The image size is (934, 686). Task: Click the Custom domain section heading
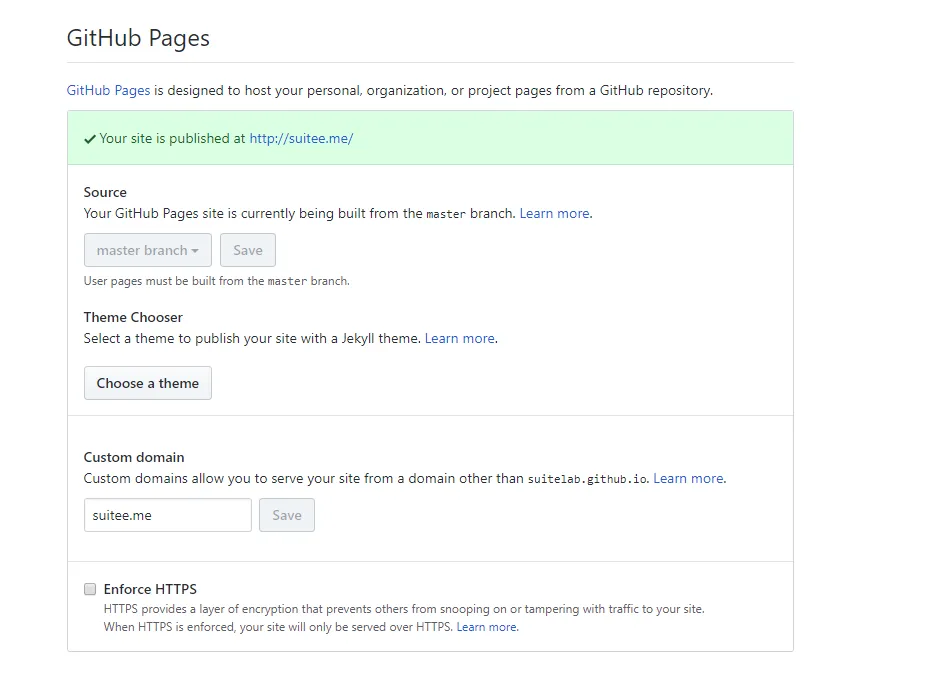(134, 457)
